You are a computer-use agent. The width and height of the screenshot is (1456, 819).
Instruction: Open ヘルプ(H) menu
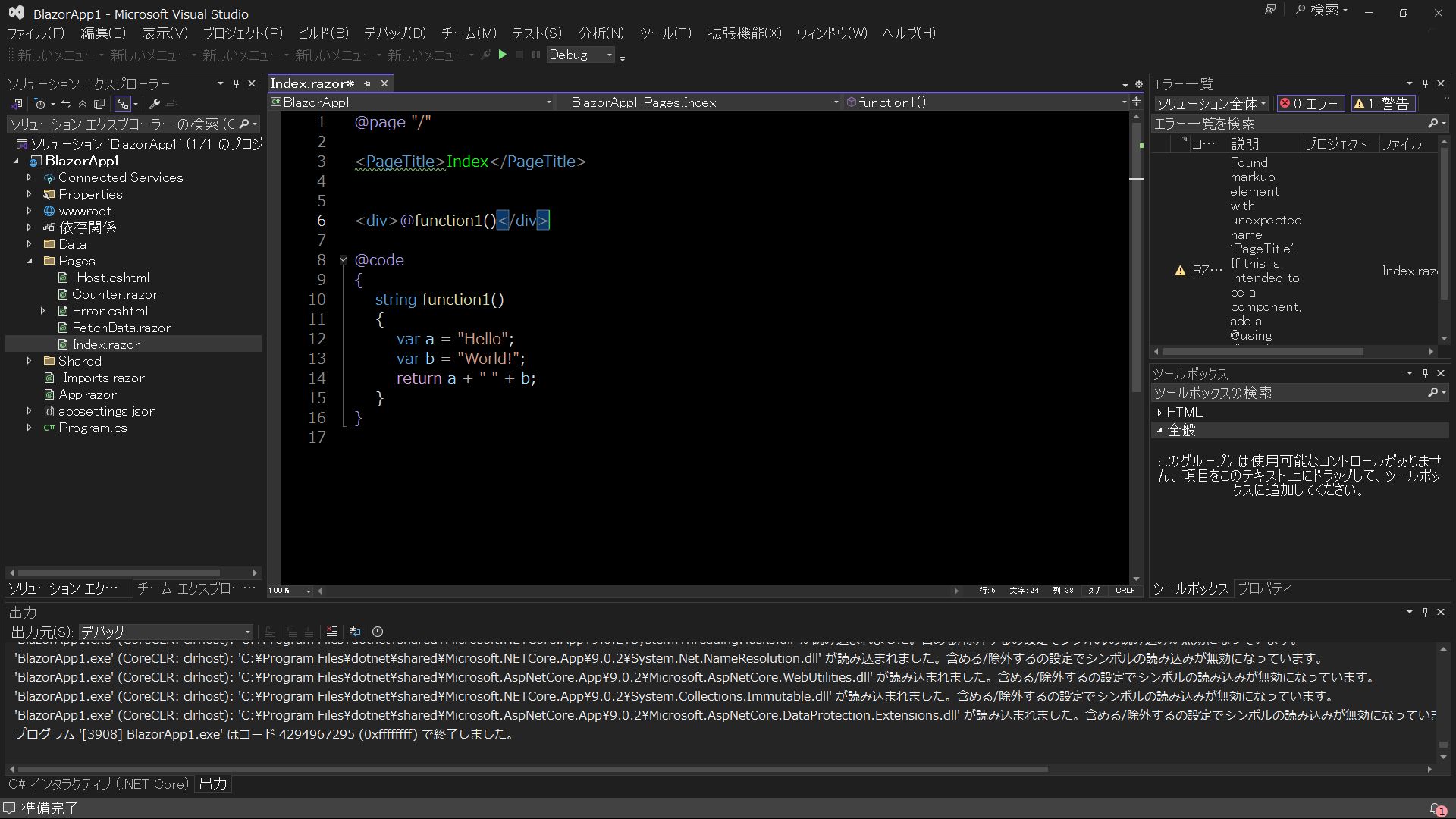(909, 33)
